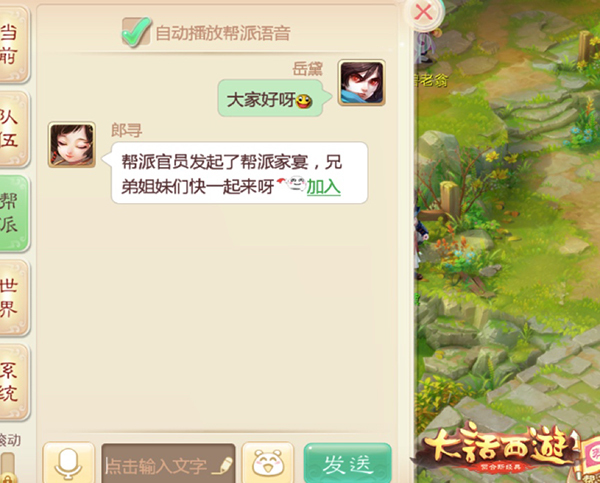Click the scroll lock padlock icon

coord(8,478)
